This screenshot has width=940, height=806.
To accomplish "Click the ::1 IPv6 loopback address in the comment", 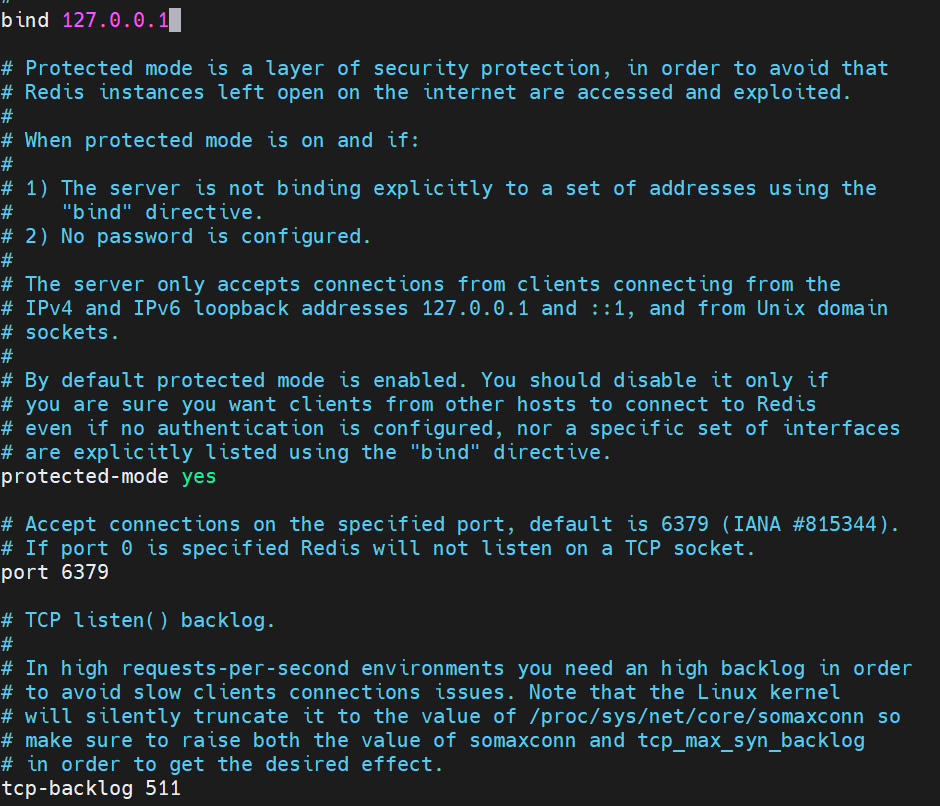I will [615, 308].
